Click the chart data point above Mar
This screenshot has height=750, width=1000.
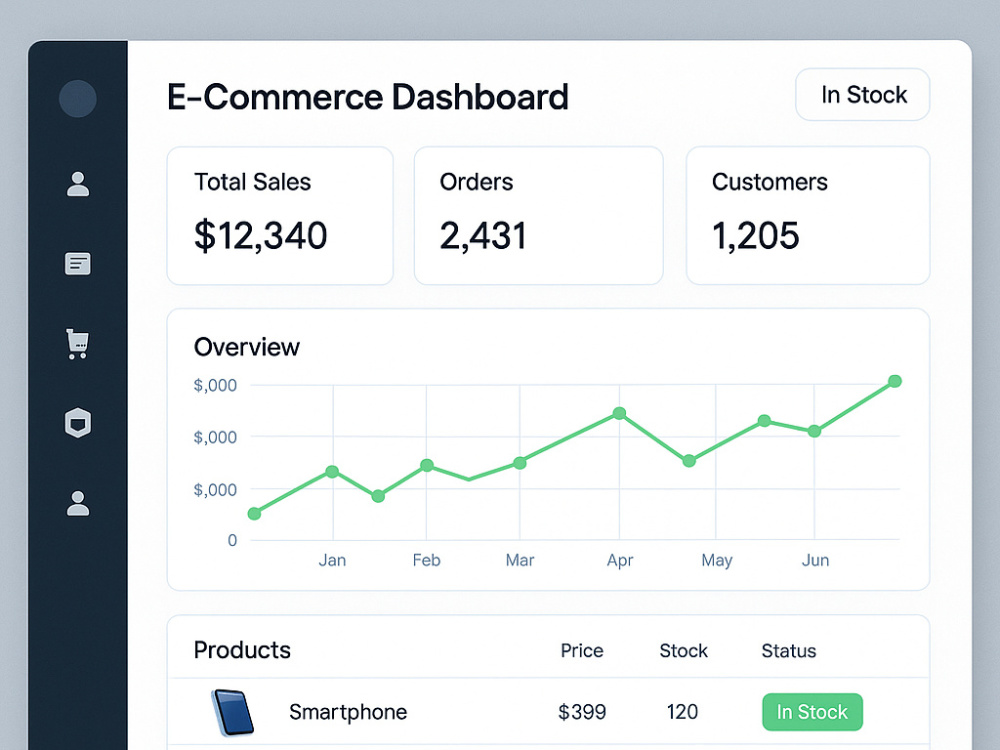pos(520,463)
